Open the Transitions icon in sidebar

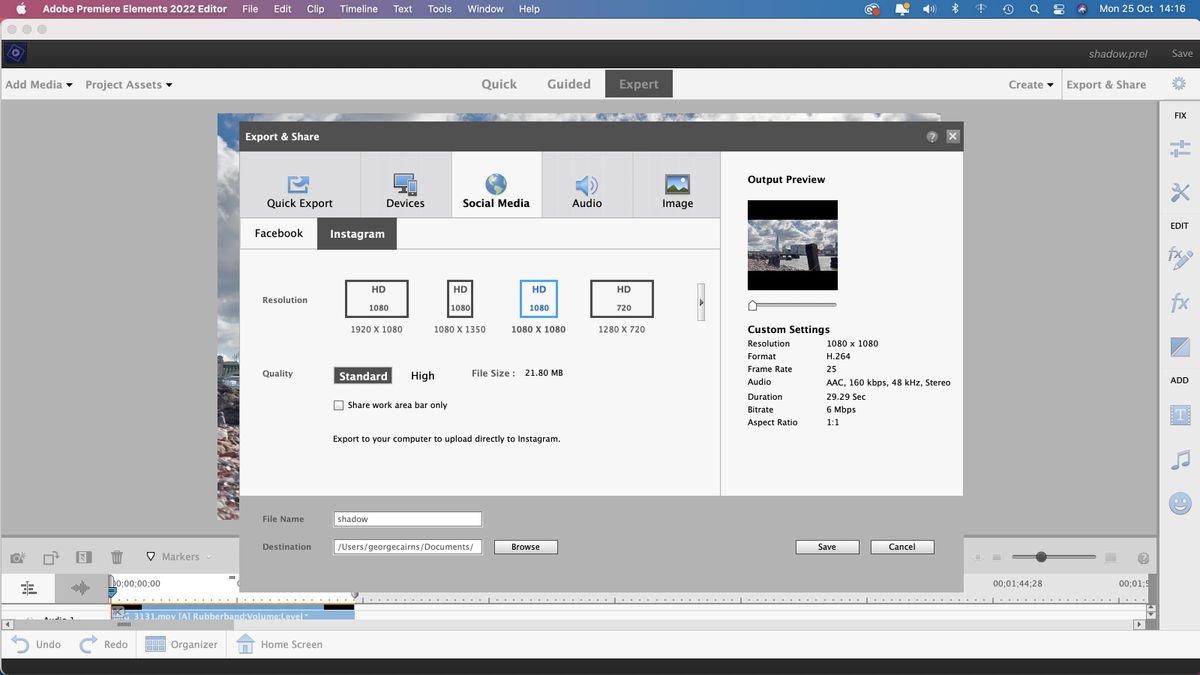coord(1180,347)
